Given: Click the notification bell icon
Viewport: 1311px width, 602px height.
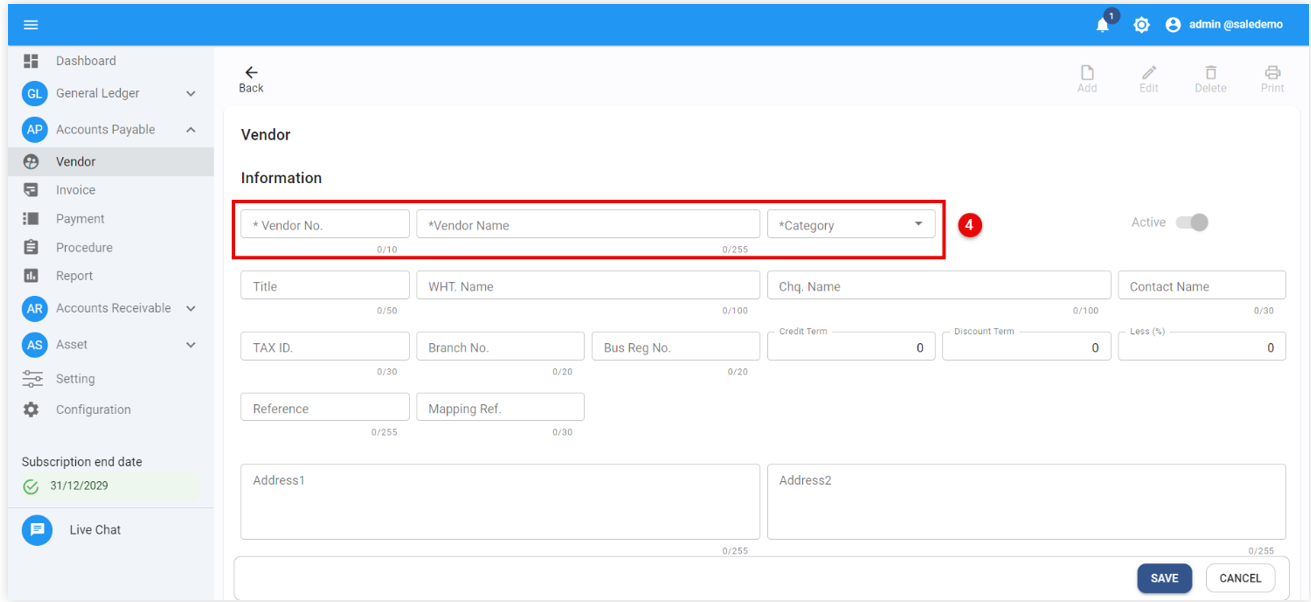Looking at the screenshot, I should click(x=1103, y=25).
